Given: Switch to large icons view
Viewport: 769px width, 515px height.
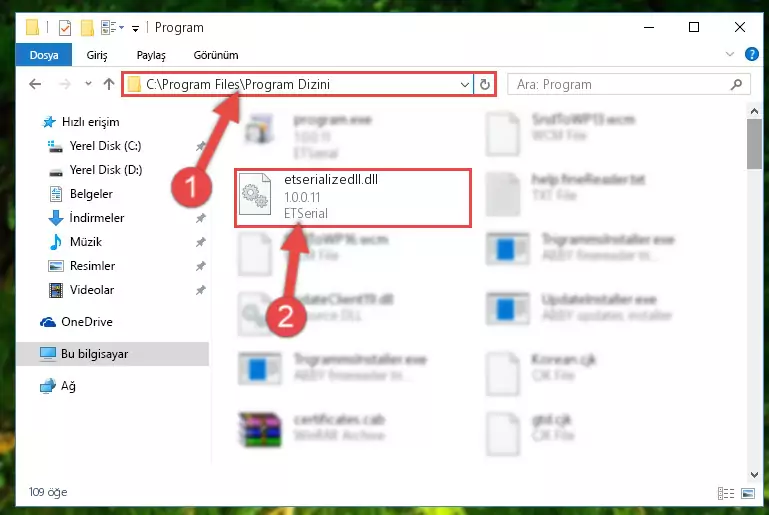Looking at the screenshot, I should (748, 493).
